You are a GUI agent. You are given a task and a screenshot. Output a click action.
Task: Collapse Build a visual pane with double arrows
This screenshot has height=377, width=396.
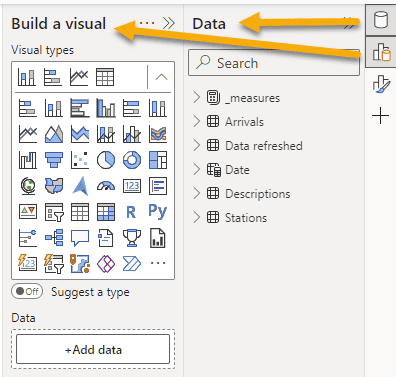pos(169,23)
